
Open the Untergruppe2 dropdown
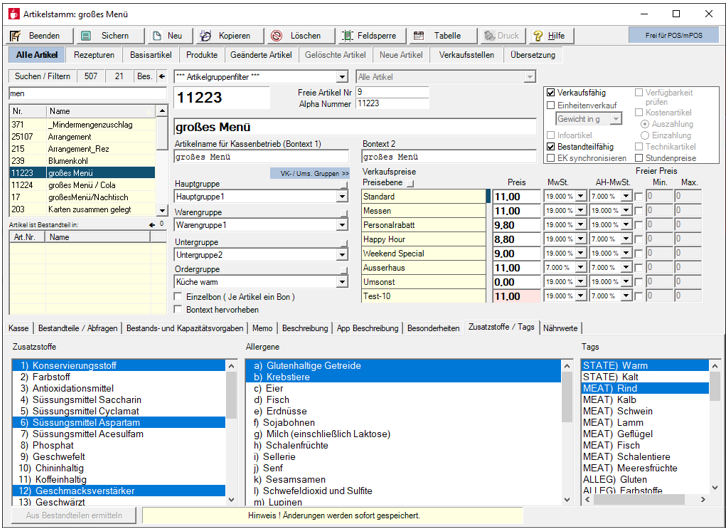[x=342, y=254]
